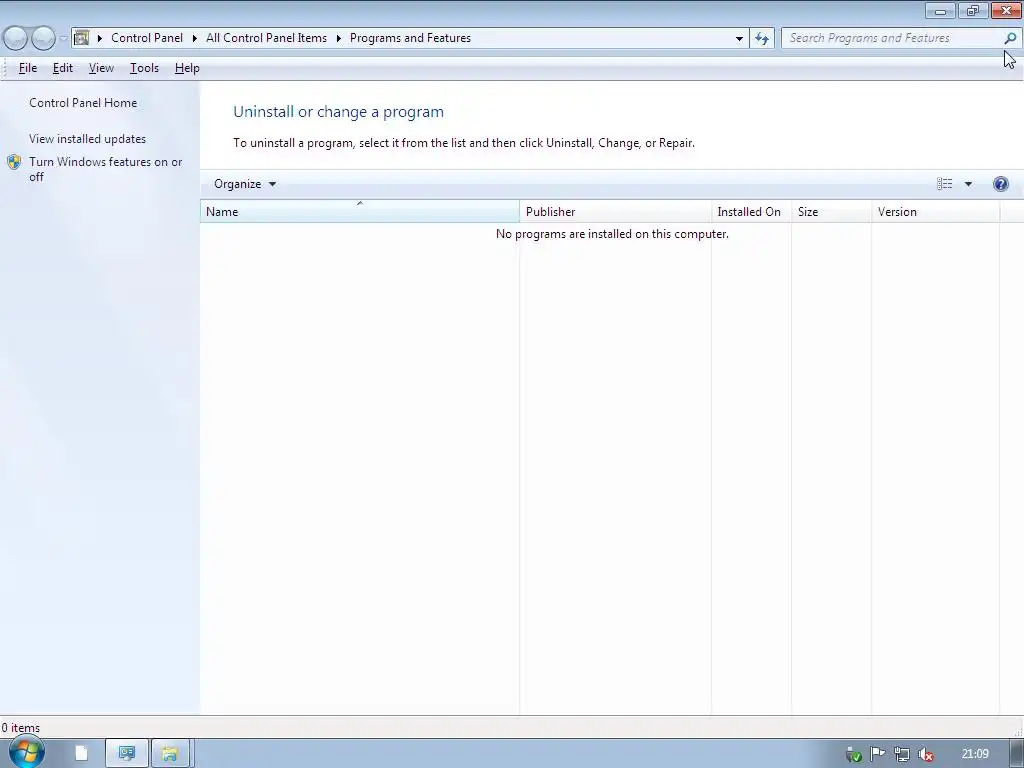Open the Help menu

(187, 68)
